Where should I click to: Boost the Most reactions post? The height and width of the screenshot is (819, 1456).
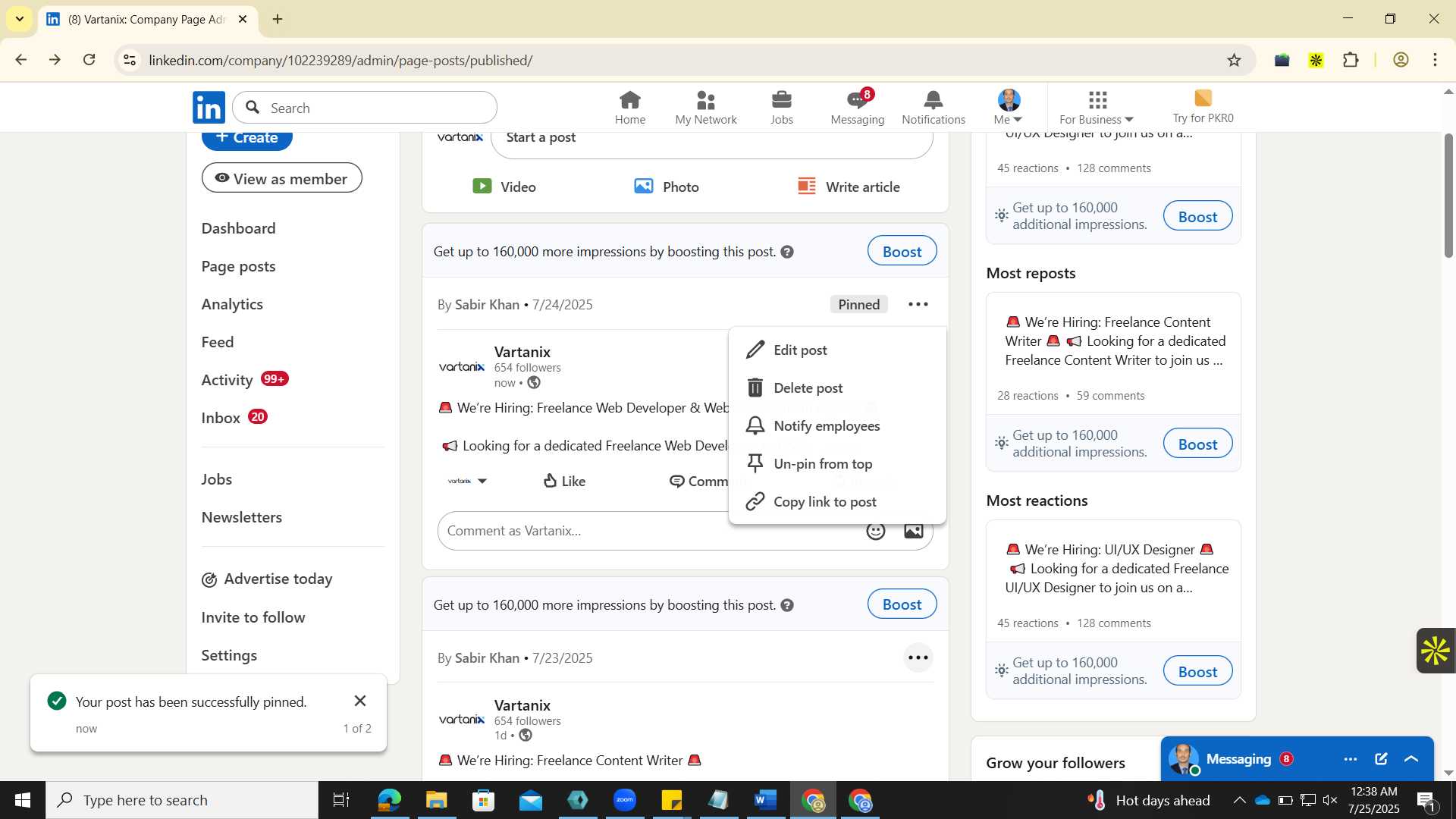click(x=1197, y=671)
